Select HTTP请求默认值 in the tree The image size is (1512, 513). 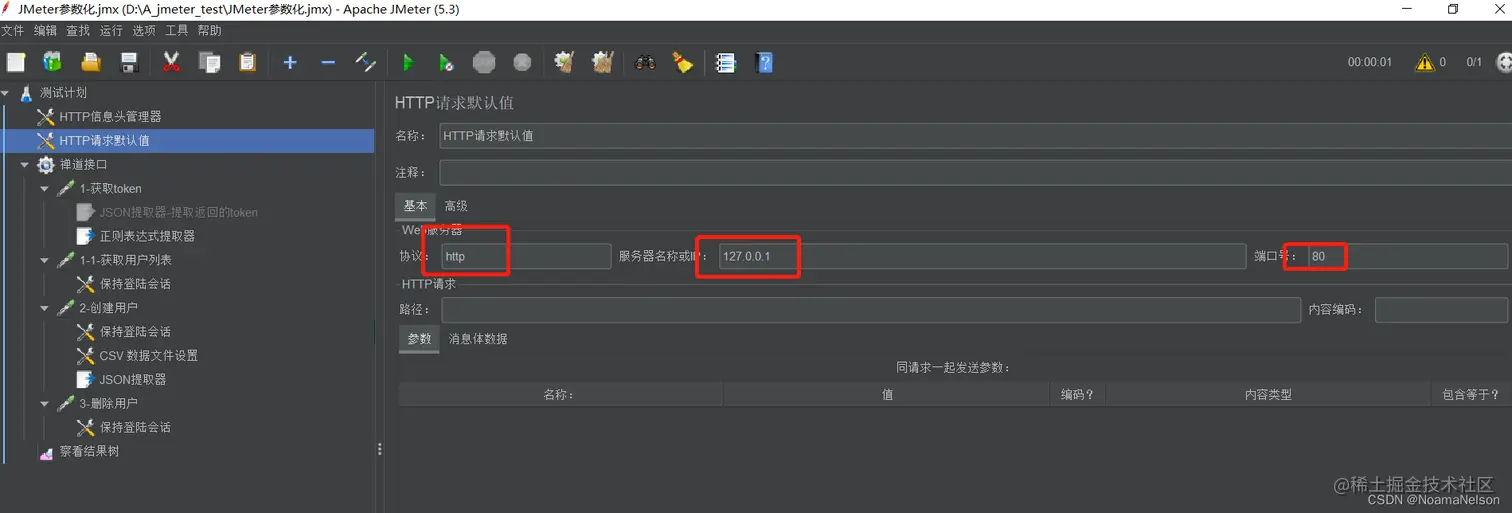coord(104,141)
